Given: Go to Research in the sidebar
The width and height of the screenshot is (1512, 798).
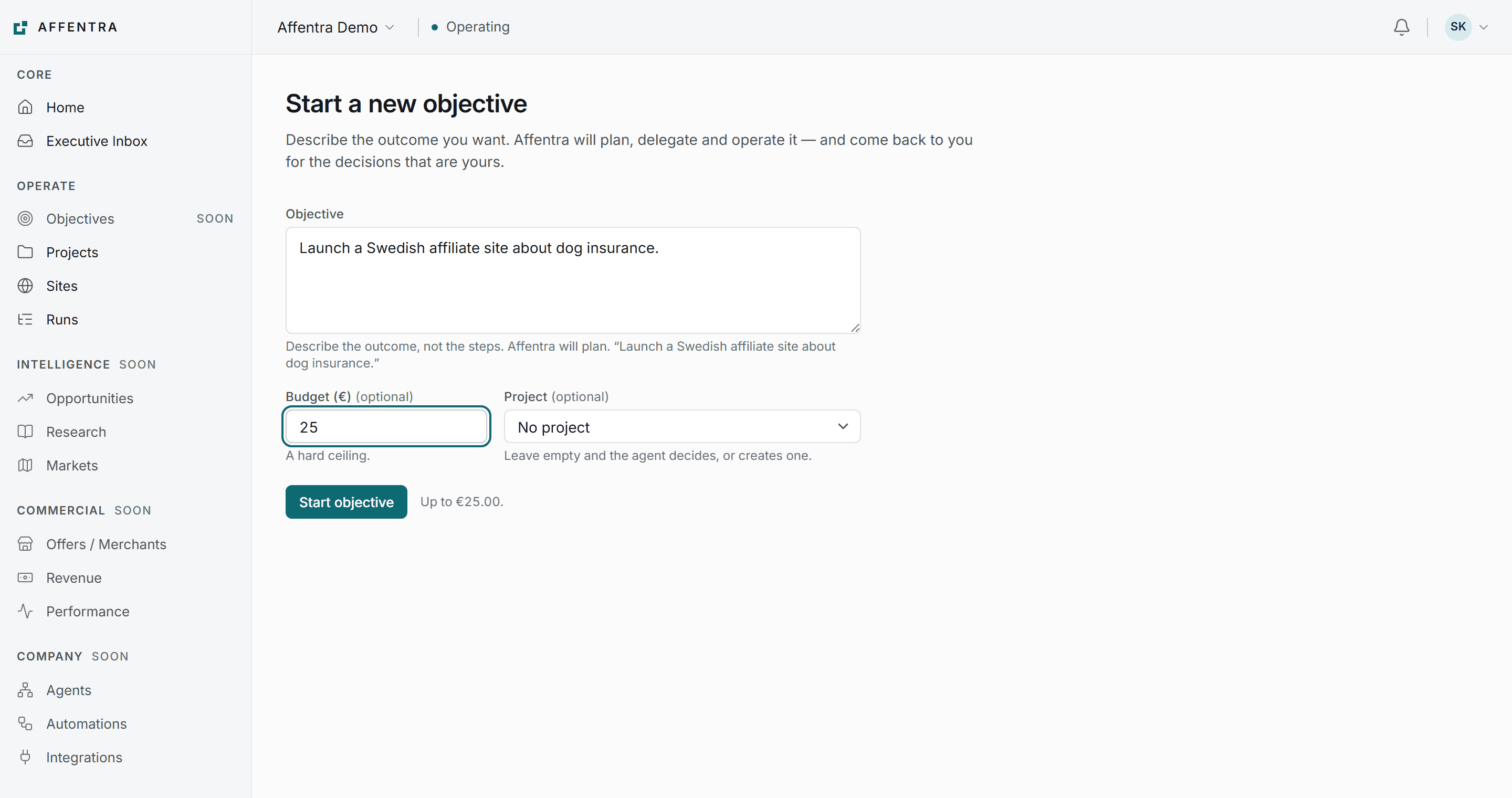Looking at the screenshot, I should 125,431.
